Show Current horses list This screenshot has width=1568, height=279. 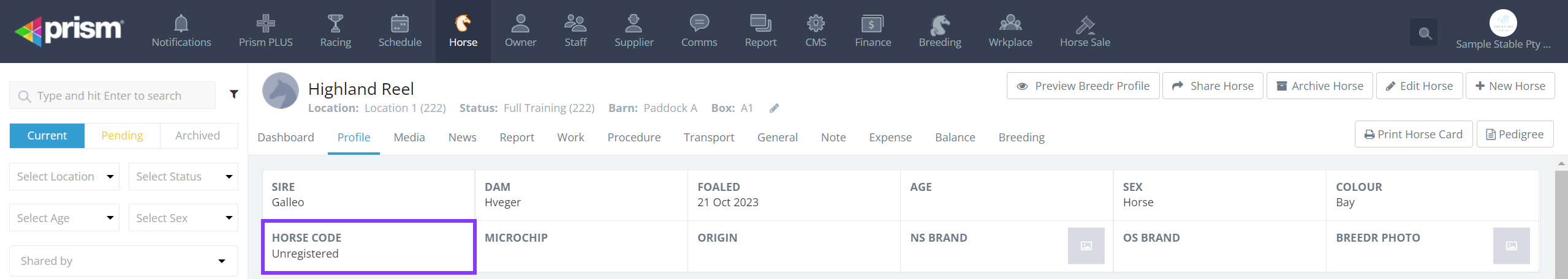[47, 136]
